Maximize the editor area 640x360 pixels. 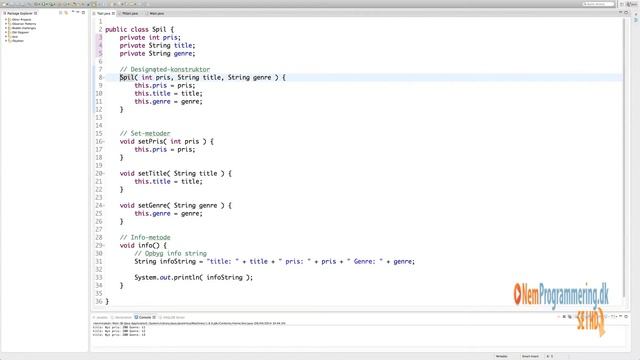626,12
